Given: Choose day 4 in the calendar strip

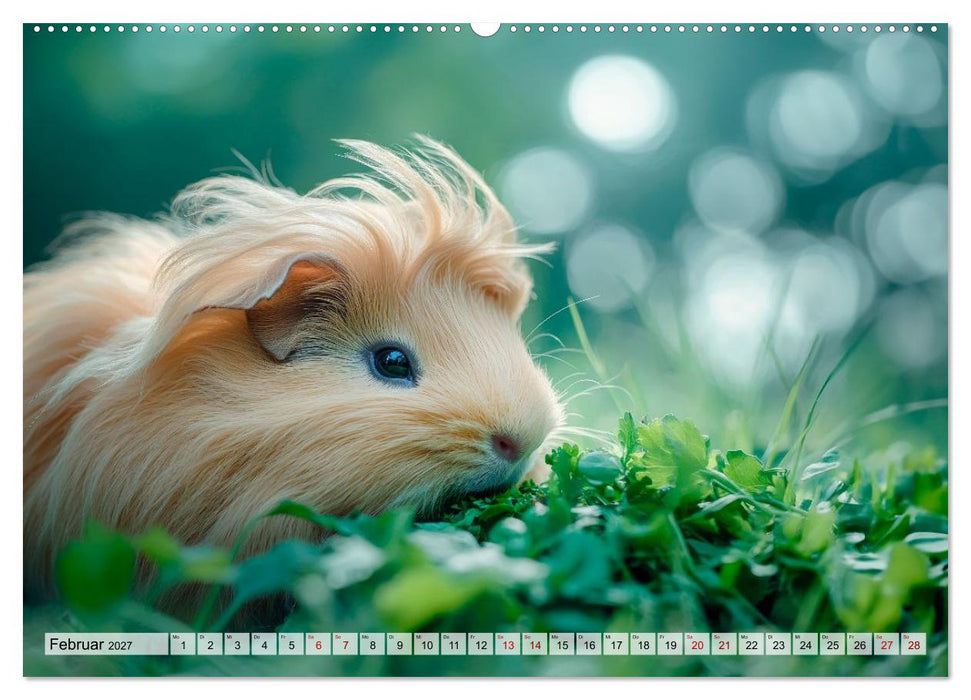Looking at the screenshot, I should click(264, 644).
